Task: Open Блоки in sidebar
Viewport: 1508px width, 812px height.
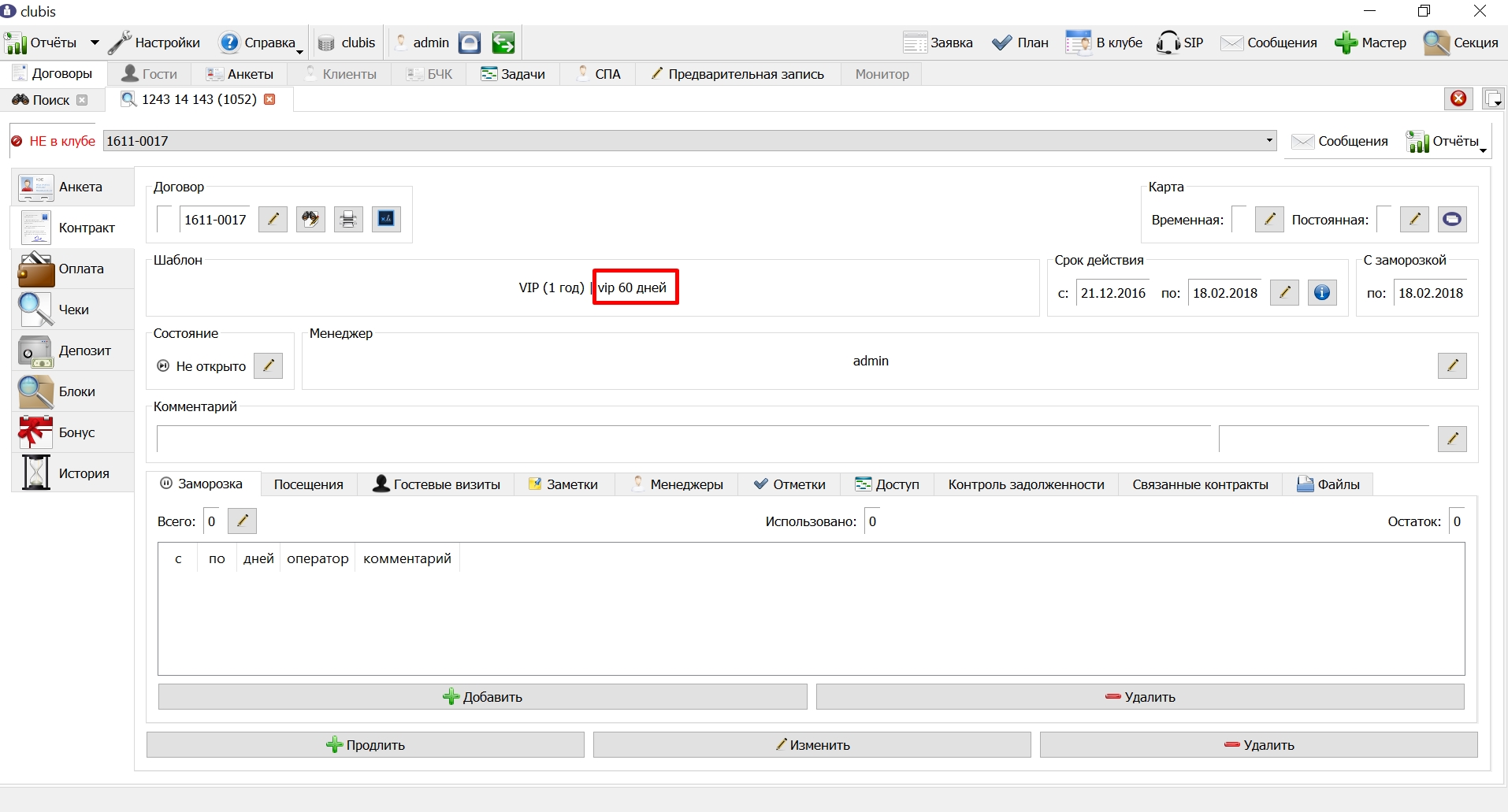Action: [72, 391]
